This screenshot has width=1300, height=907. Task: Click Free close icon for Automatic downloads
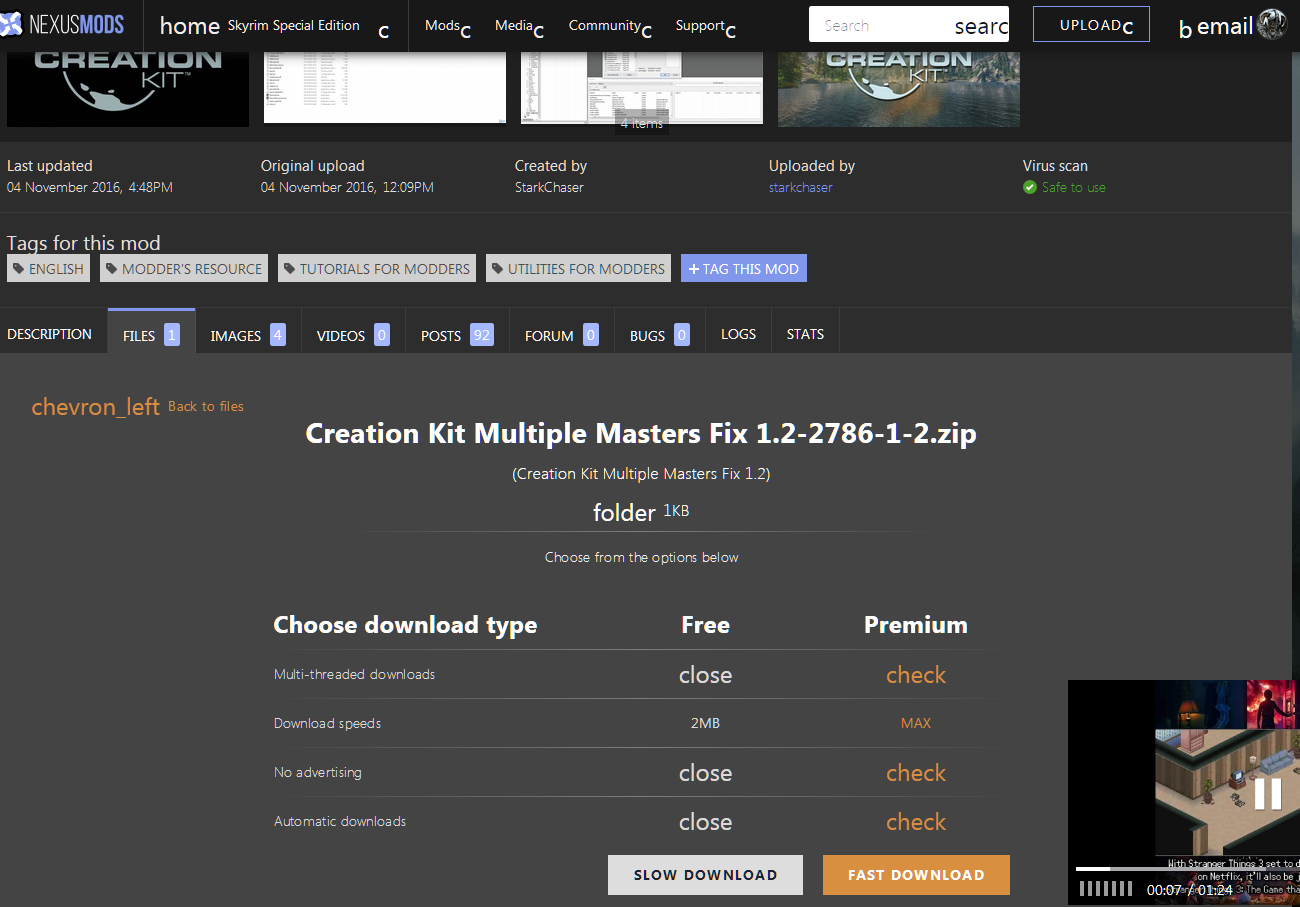705,822
